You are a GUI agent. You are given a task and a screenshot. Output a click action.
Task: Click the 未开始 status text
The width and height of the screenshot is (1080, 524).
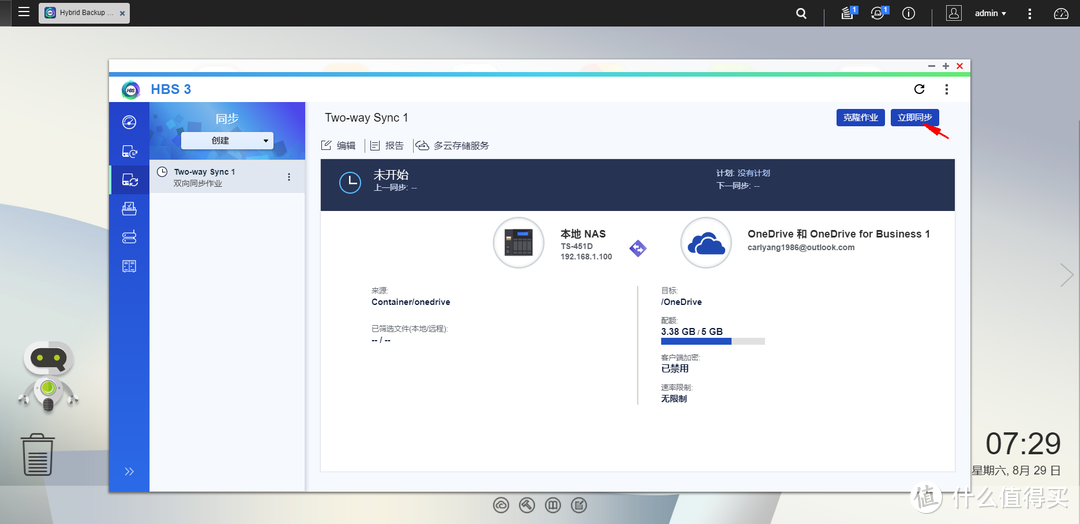391,175
